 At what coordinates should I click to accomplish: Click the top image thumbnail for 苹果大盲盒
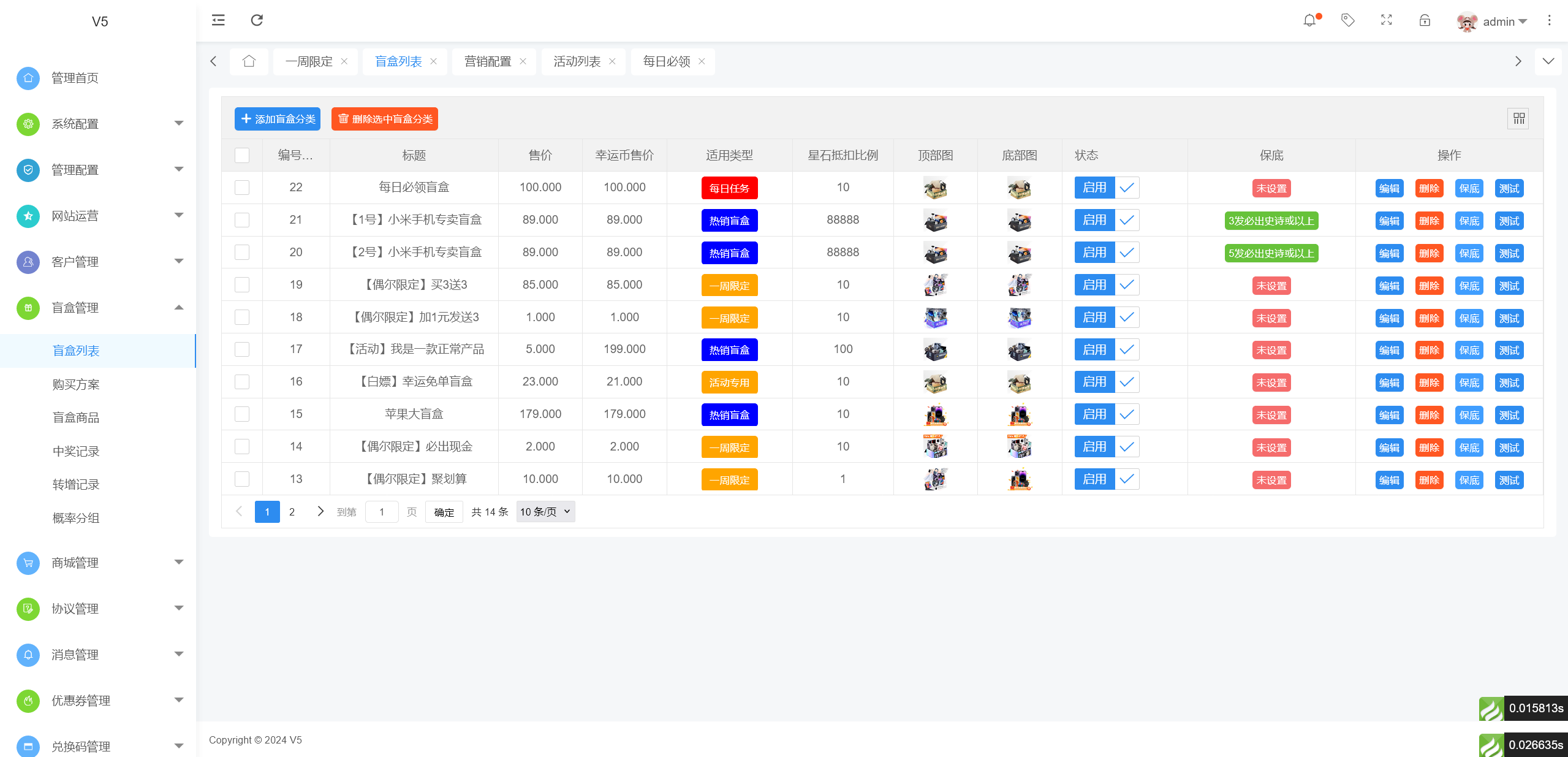coord(935,414)
